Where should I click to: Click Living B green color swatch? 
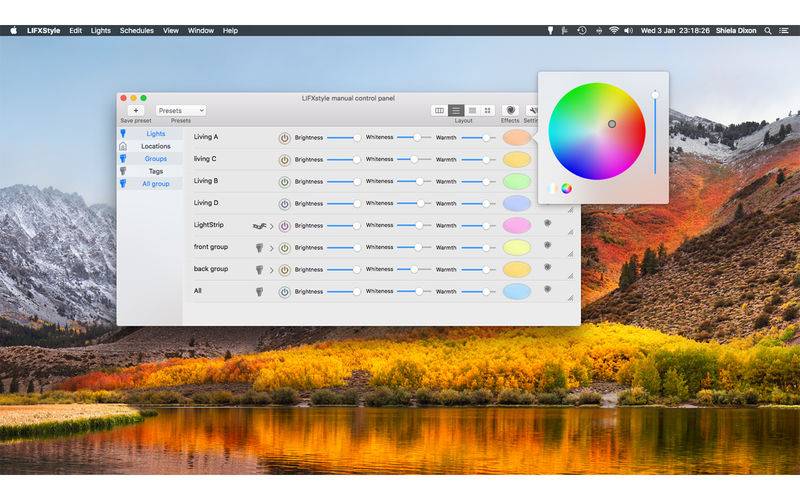(517, 182)
